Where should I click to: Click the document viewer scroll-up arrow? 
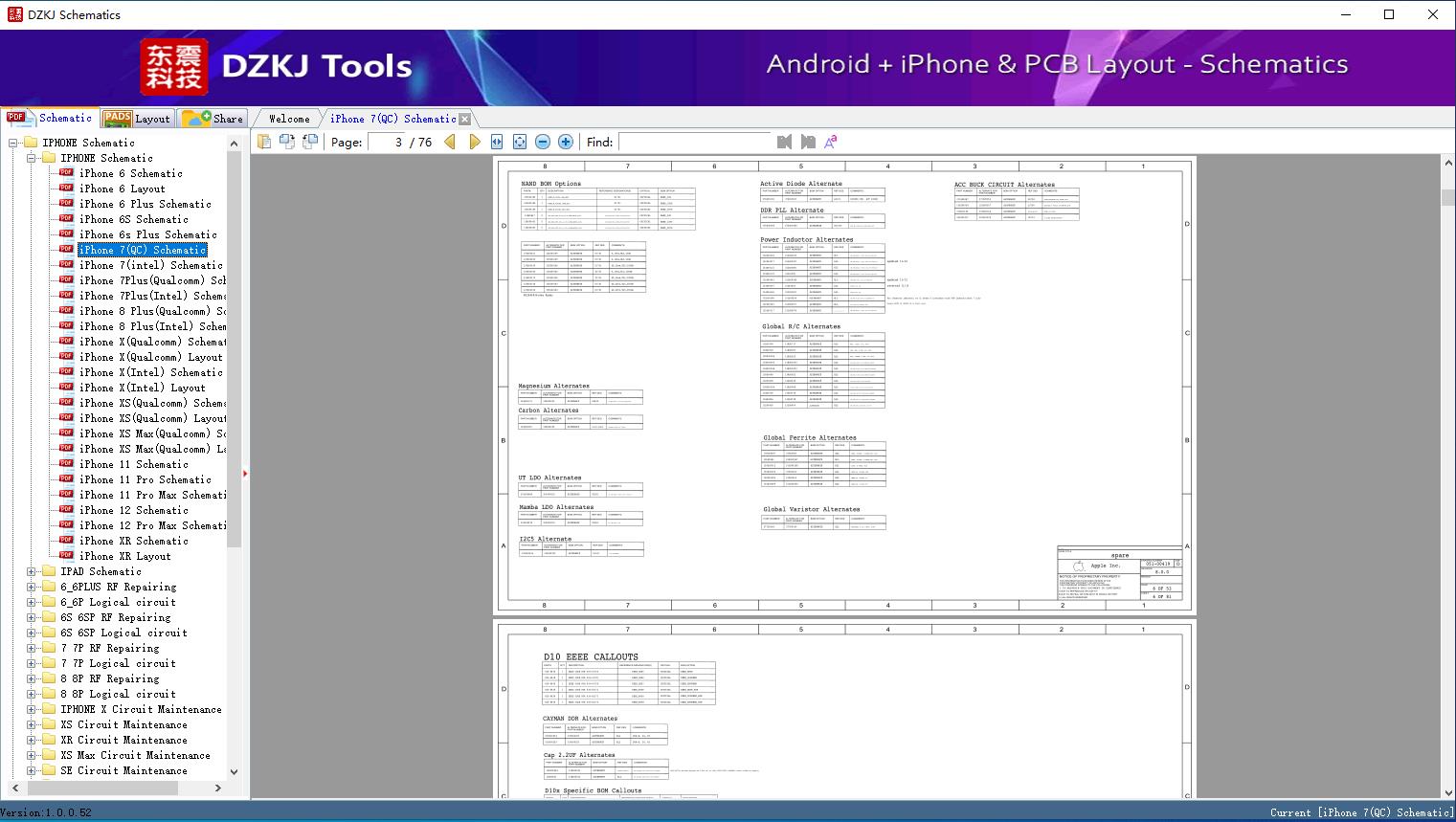point(1447,164)
